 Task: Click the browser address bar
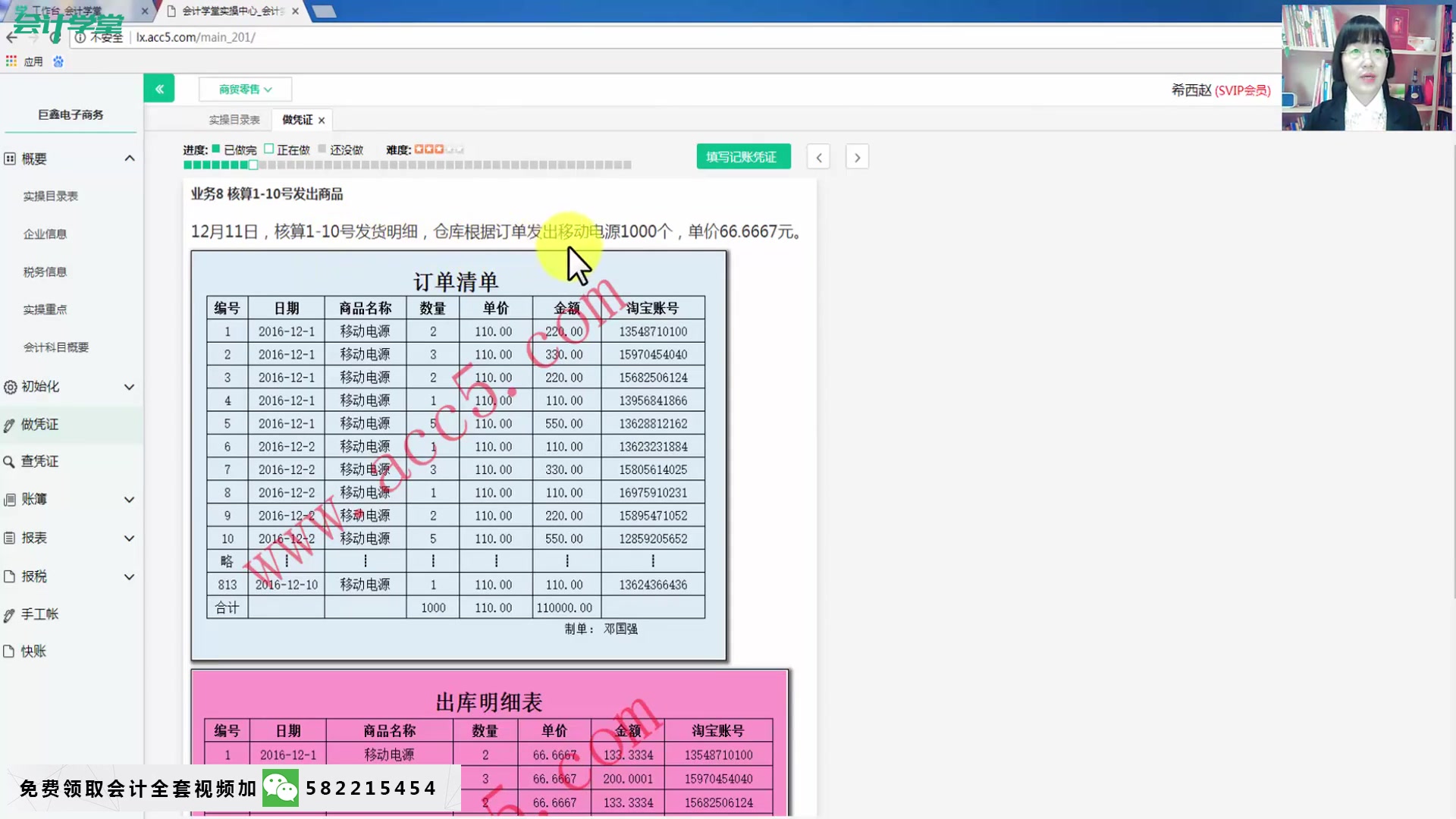(x=303, y=37)
